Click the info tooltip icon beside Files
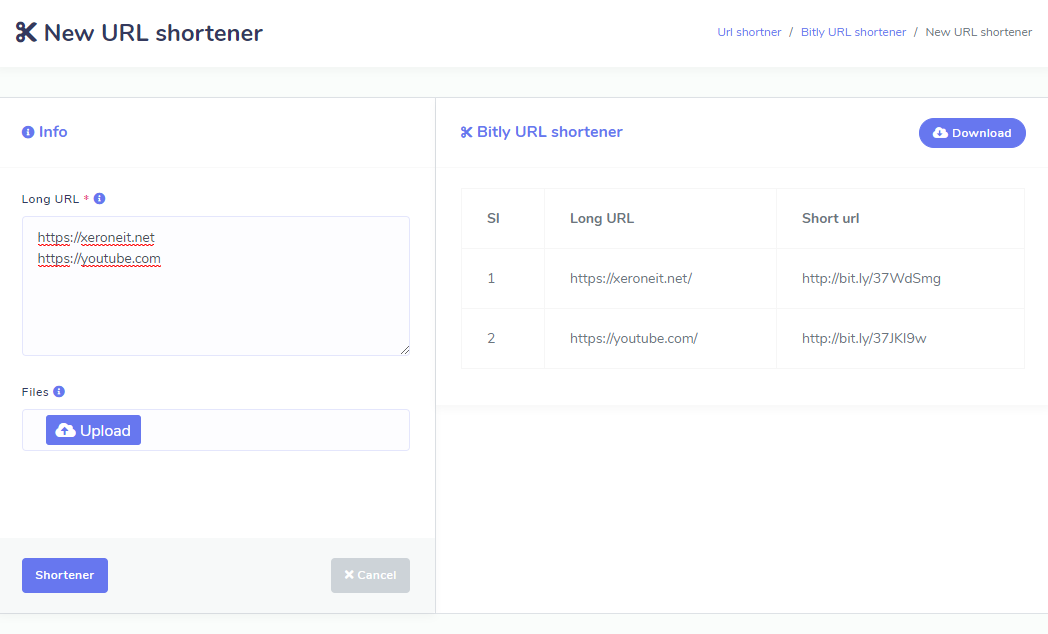Viewport: 1048px width, 634px height. (x=59, y=392)
